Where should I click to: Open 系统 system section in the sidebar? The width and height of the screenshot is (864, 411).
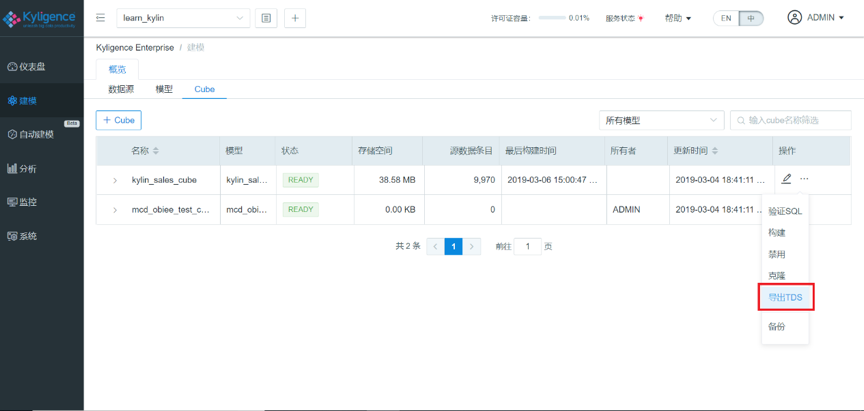[23, 236]
